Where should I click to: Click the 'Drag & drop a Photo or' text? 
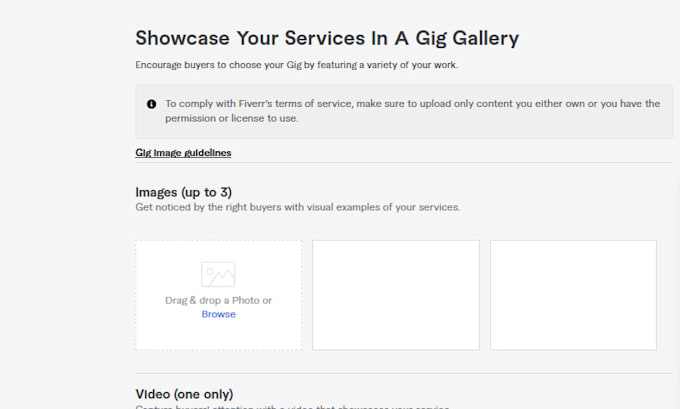[x=218, y=300]
